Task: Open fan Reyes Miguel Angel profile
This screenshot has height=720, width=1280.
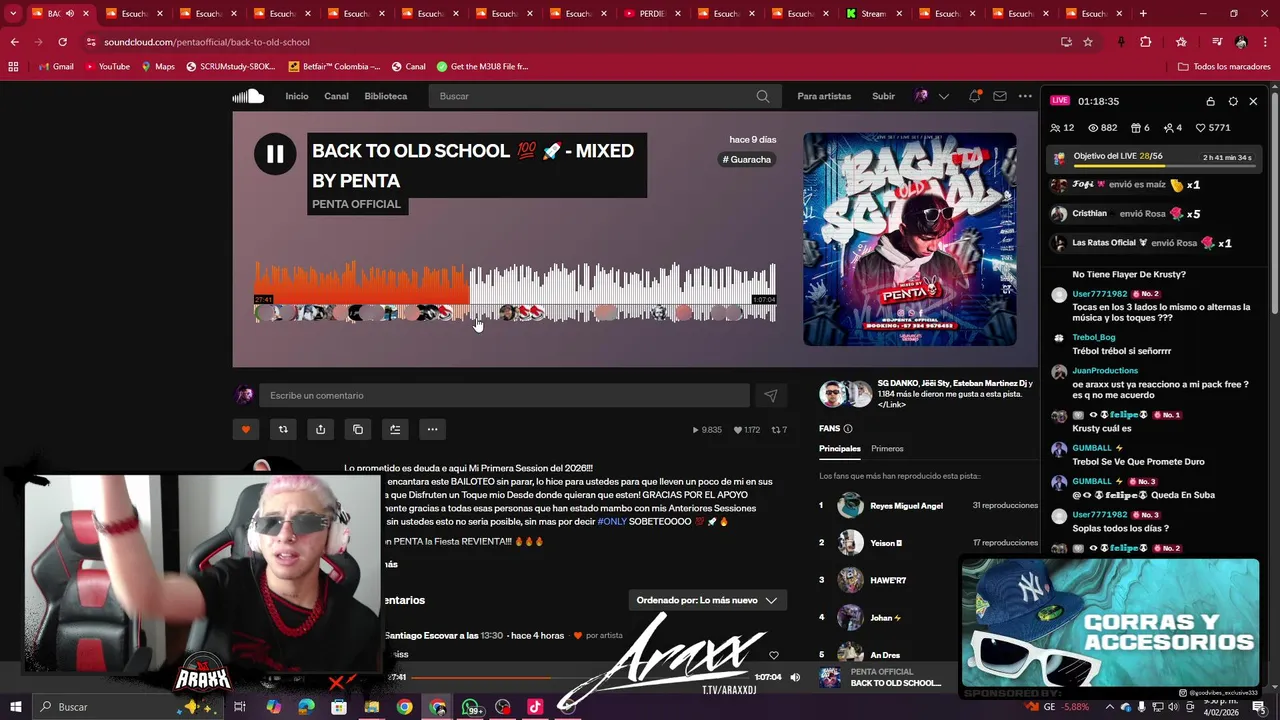Action: (906, 506)
